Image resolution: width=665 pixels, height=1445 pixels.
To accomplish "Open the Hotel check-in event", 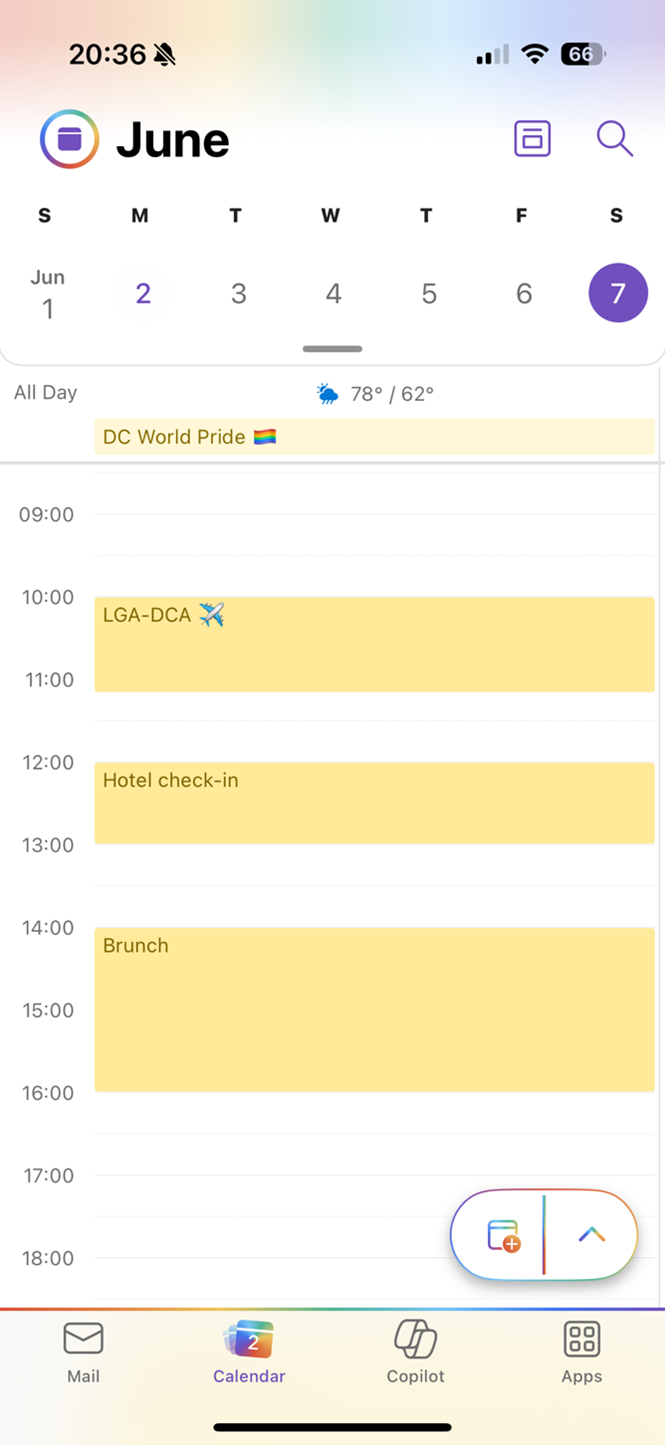I will (x=375, y=803).
